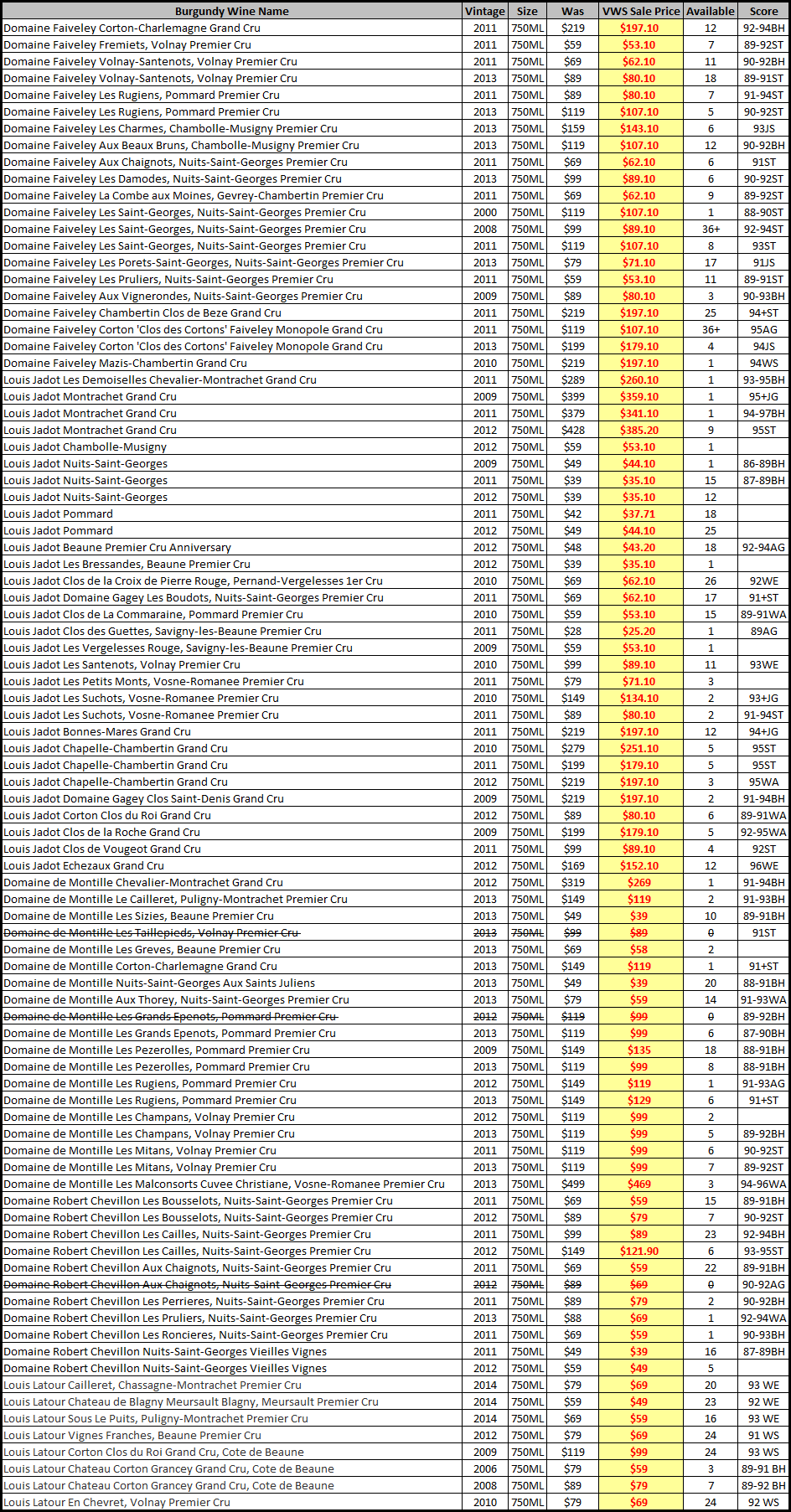
Task: Select the 94-97BH score cell
Action: (763, 414)
